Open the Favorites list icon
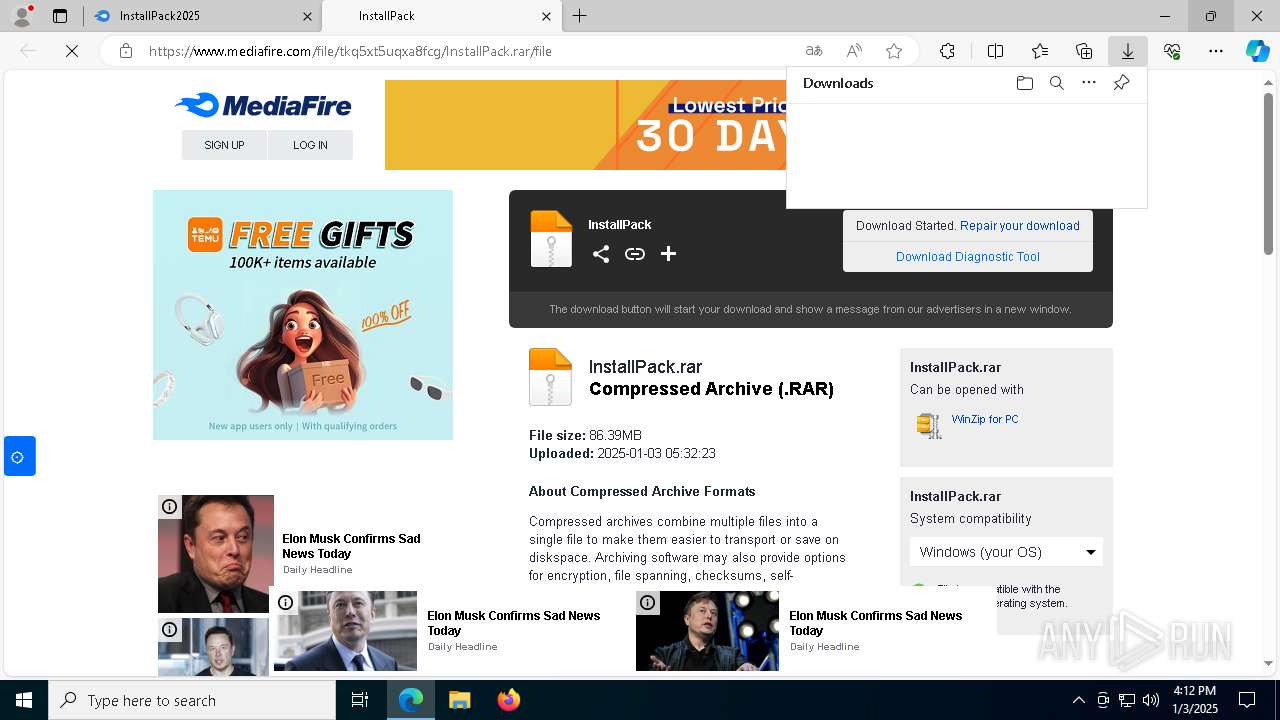1280x720 pixels. (x=1040, y=51)
